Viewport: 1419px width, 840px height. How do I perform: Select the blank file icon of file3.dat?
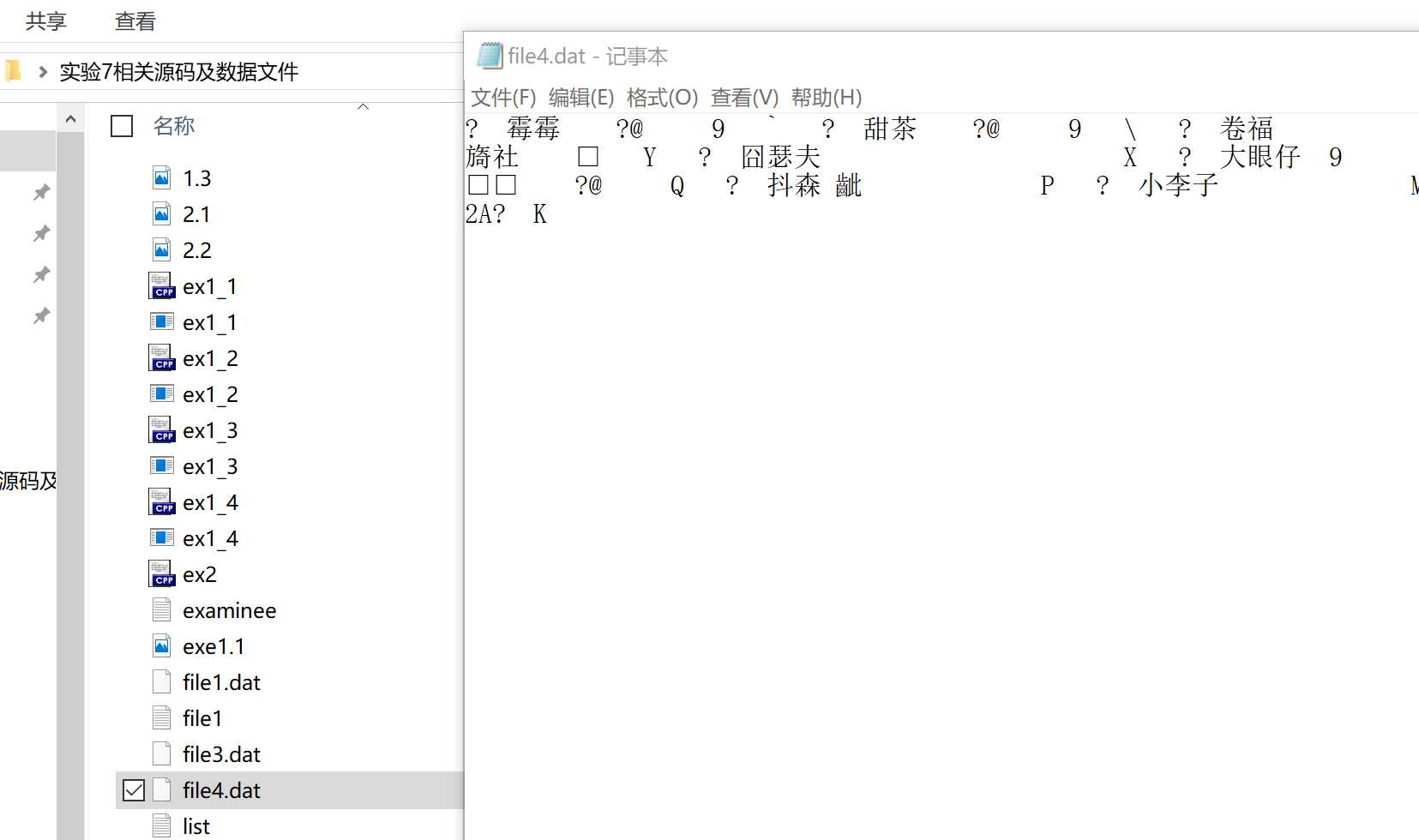(162, 754)
